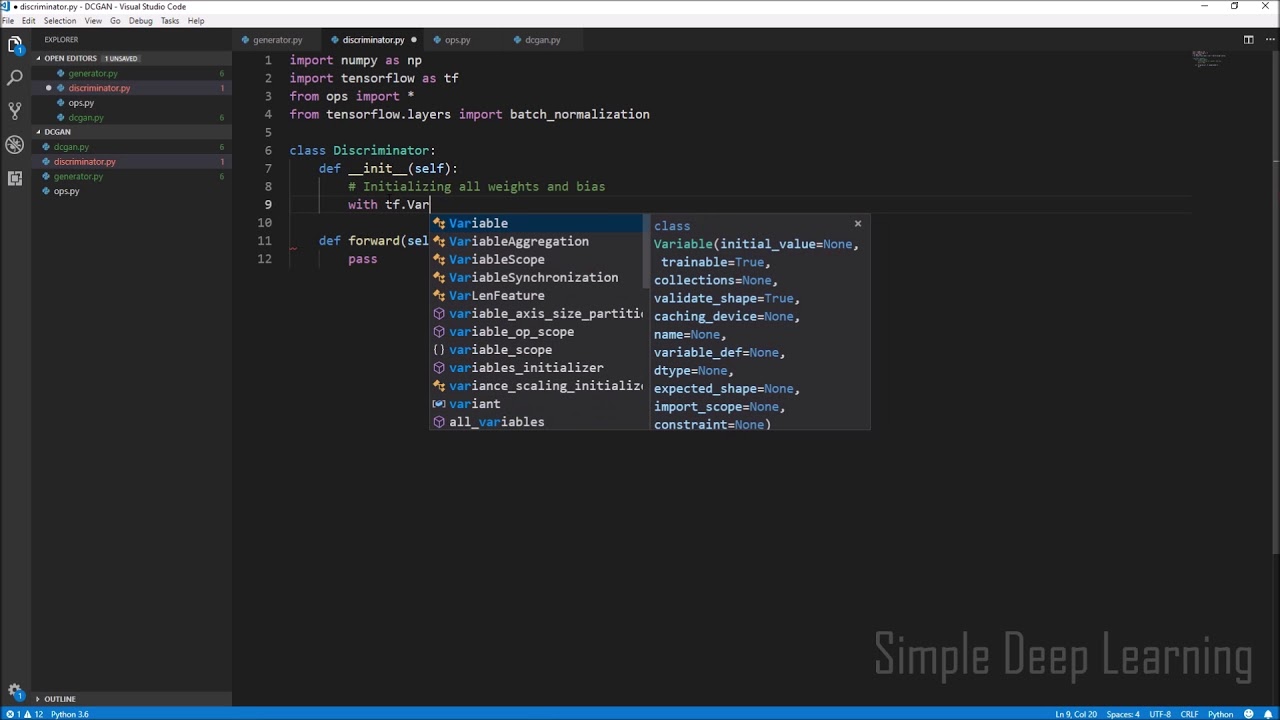Viewport: 1280px width, 720px height.
Task: Select the discriminator.py editor tab
Action: point(372,40)
